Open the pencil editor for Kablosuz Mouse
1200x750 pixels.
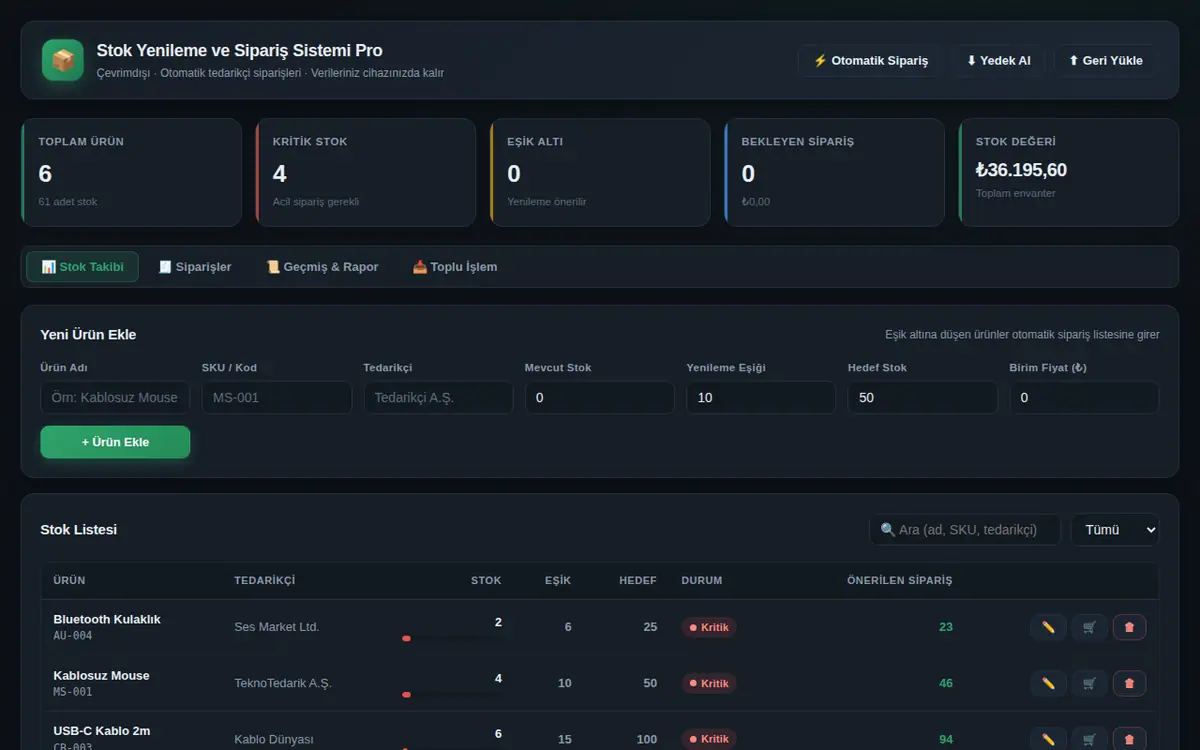pos(1048,683)
